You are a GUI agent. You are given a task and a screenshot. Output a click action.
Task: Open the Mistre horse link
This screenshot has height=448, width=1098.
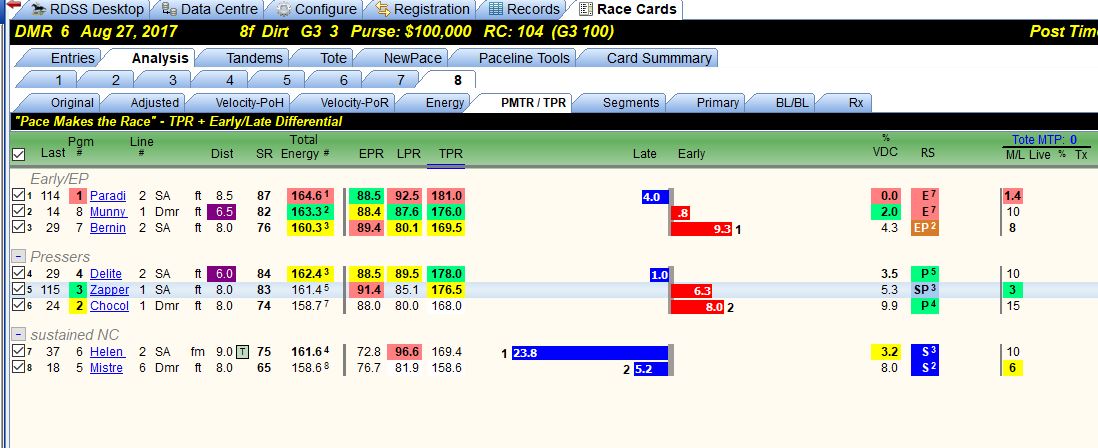pos(106,368)
